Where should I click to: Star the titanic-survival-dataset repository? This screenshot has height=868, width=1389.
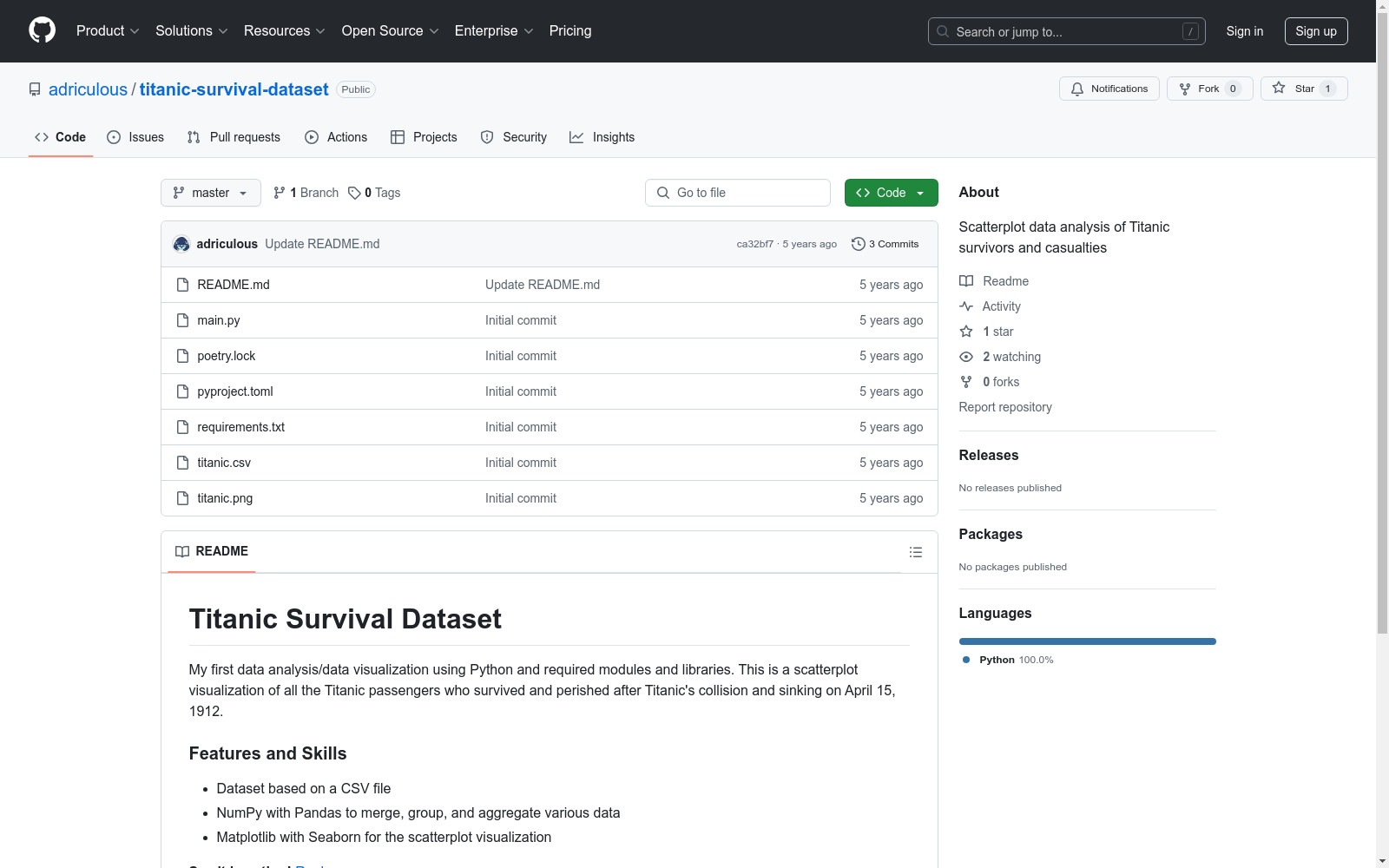[1304, 89]
